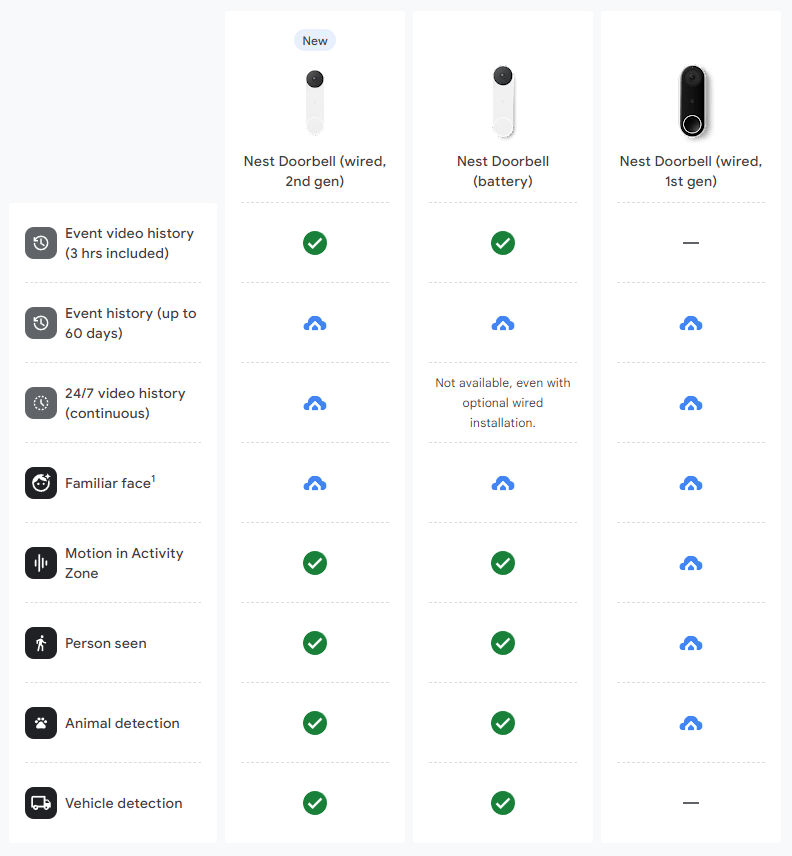Click wired 2nd gen Event history cloud icon

pos(315,323)
